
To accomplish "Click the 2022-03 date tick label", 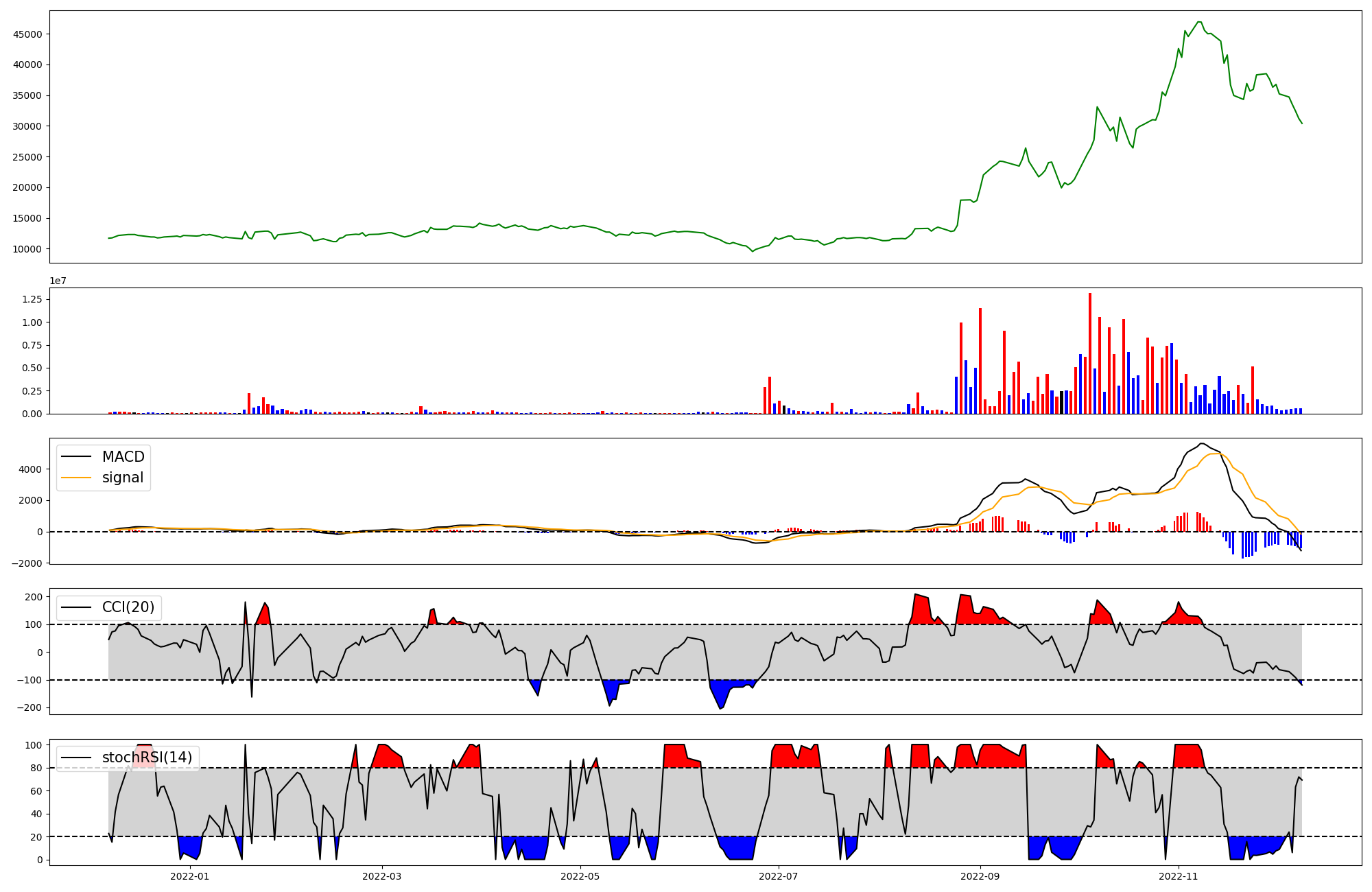I will pos(381,876).
